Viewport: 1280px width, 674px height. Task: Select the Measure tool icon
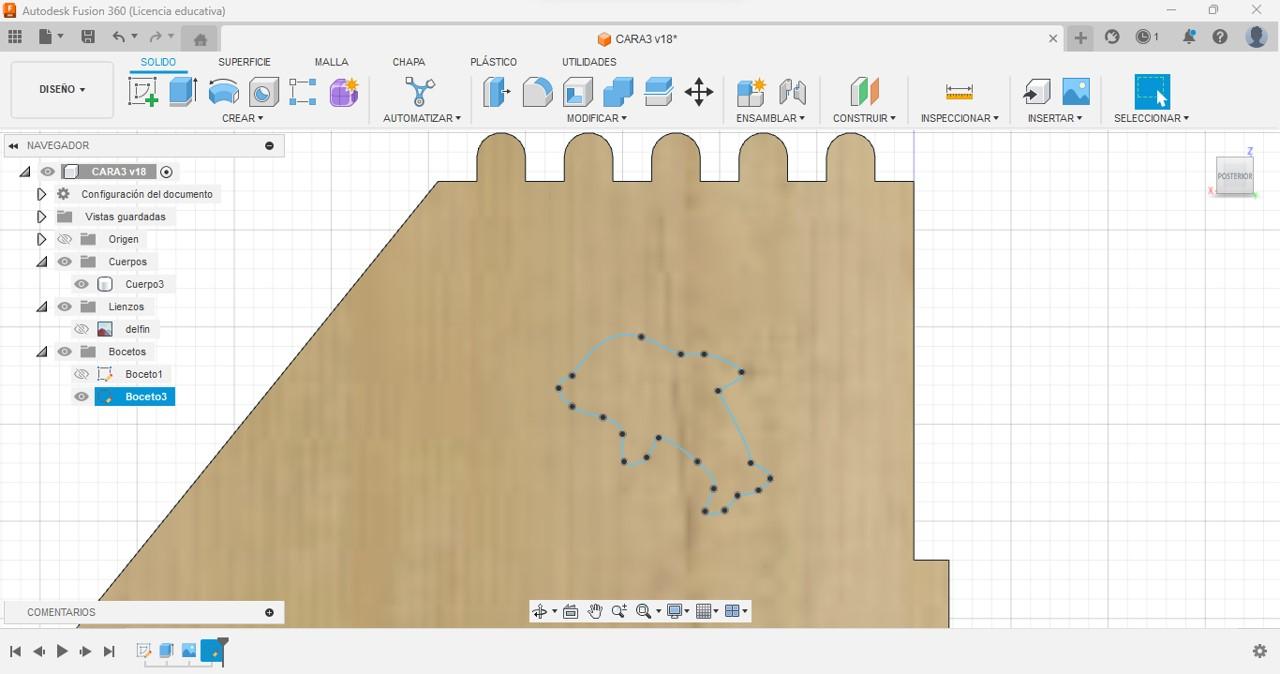click(959, 92)
